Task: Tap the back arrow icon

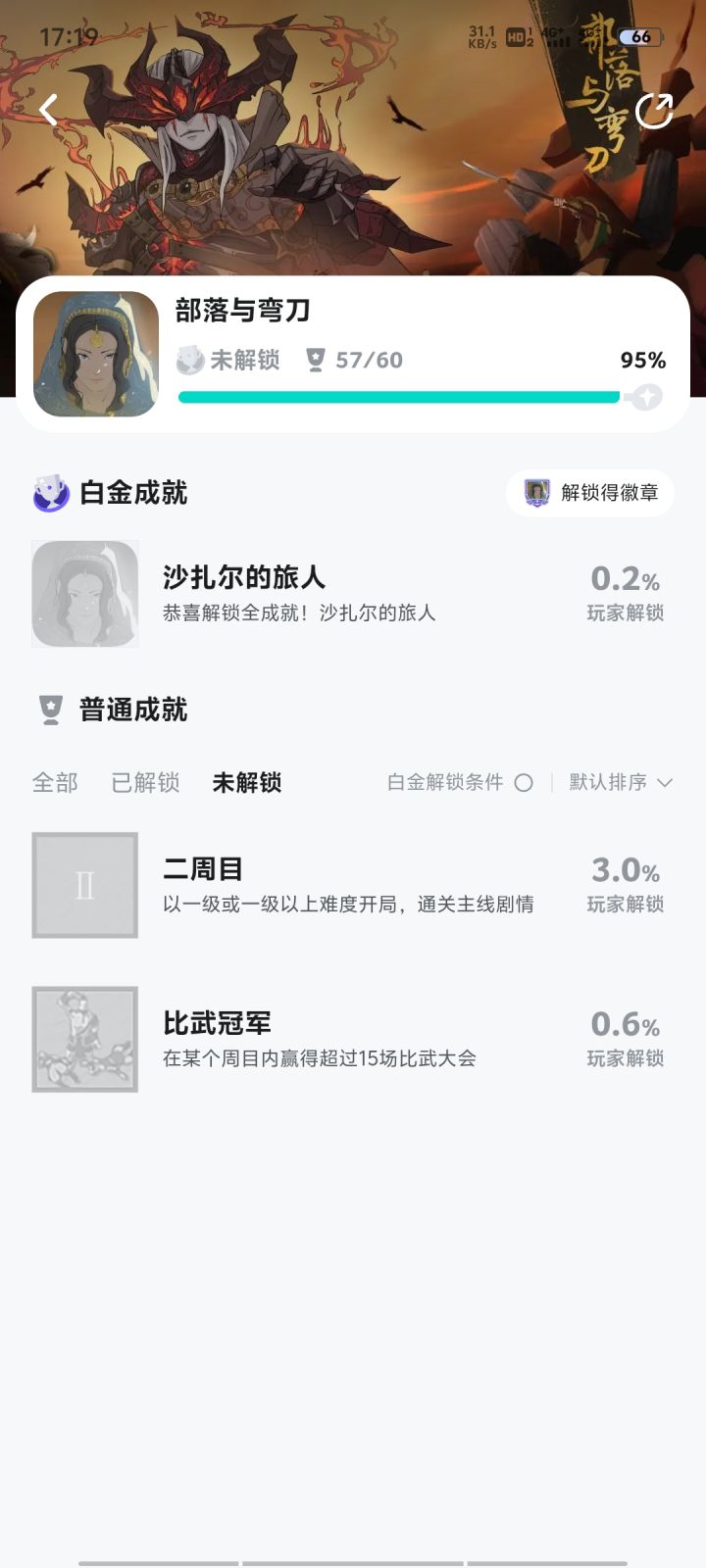Action: (x=49, y=109)
